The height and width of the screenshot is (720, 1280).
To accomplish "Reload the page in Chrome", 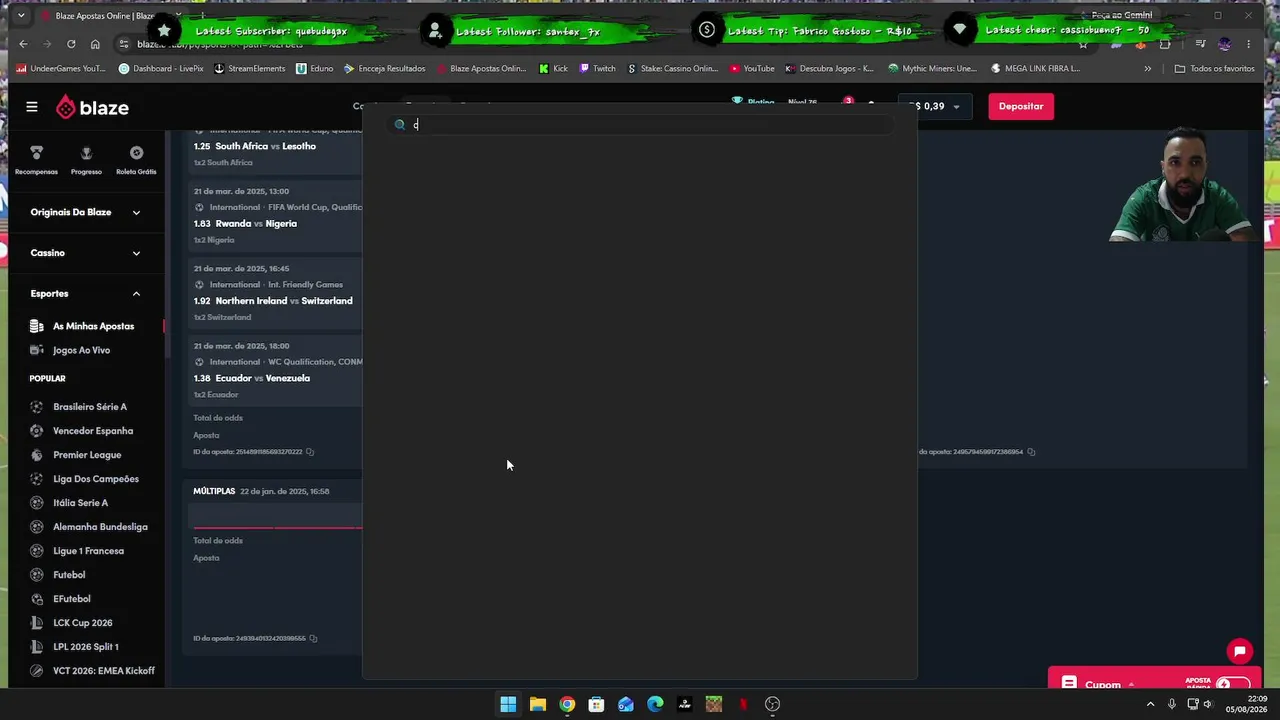I will pos(71,44).
